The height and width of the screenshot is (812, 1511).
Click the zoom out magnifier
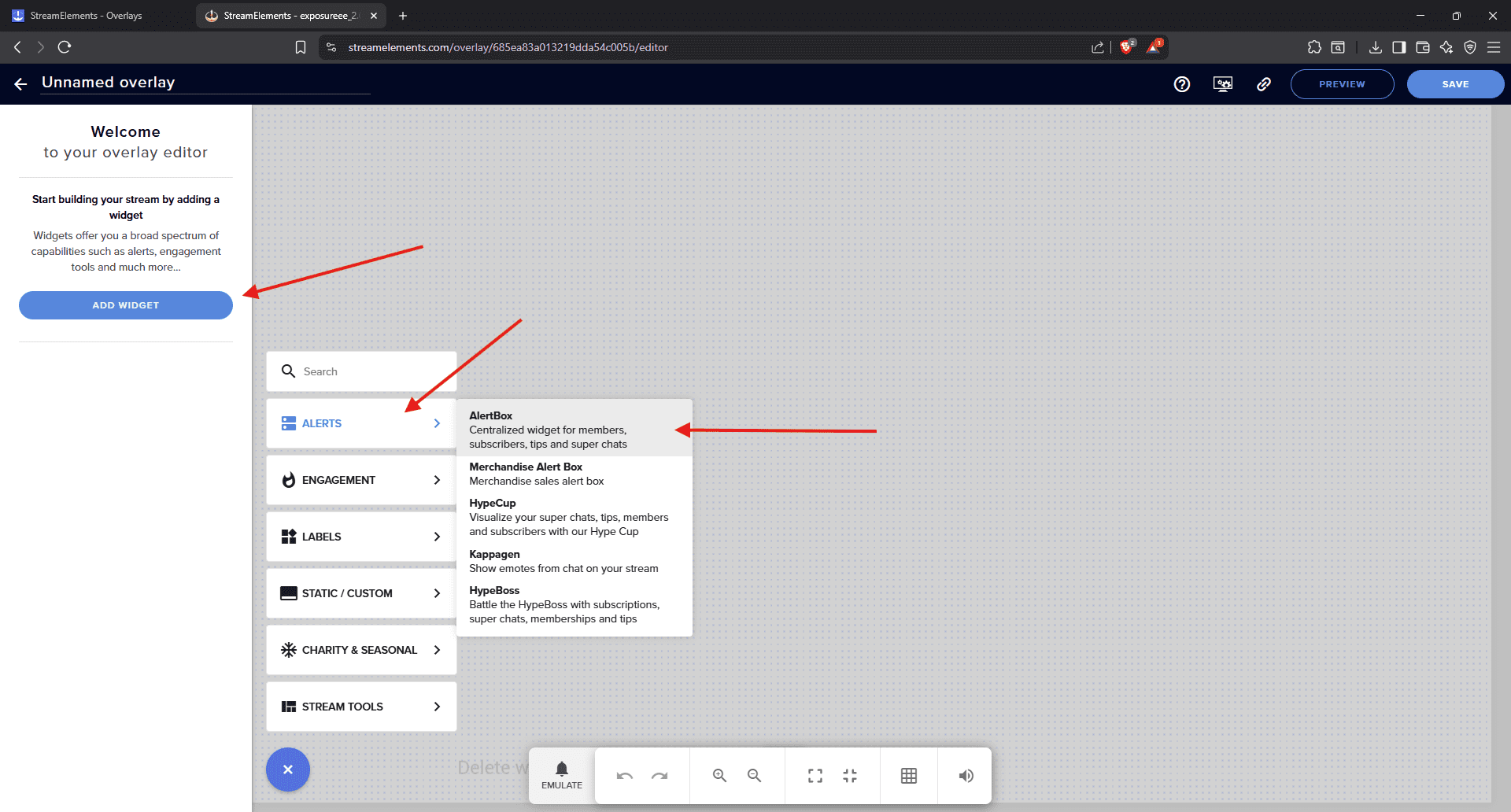pos(754,776)
